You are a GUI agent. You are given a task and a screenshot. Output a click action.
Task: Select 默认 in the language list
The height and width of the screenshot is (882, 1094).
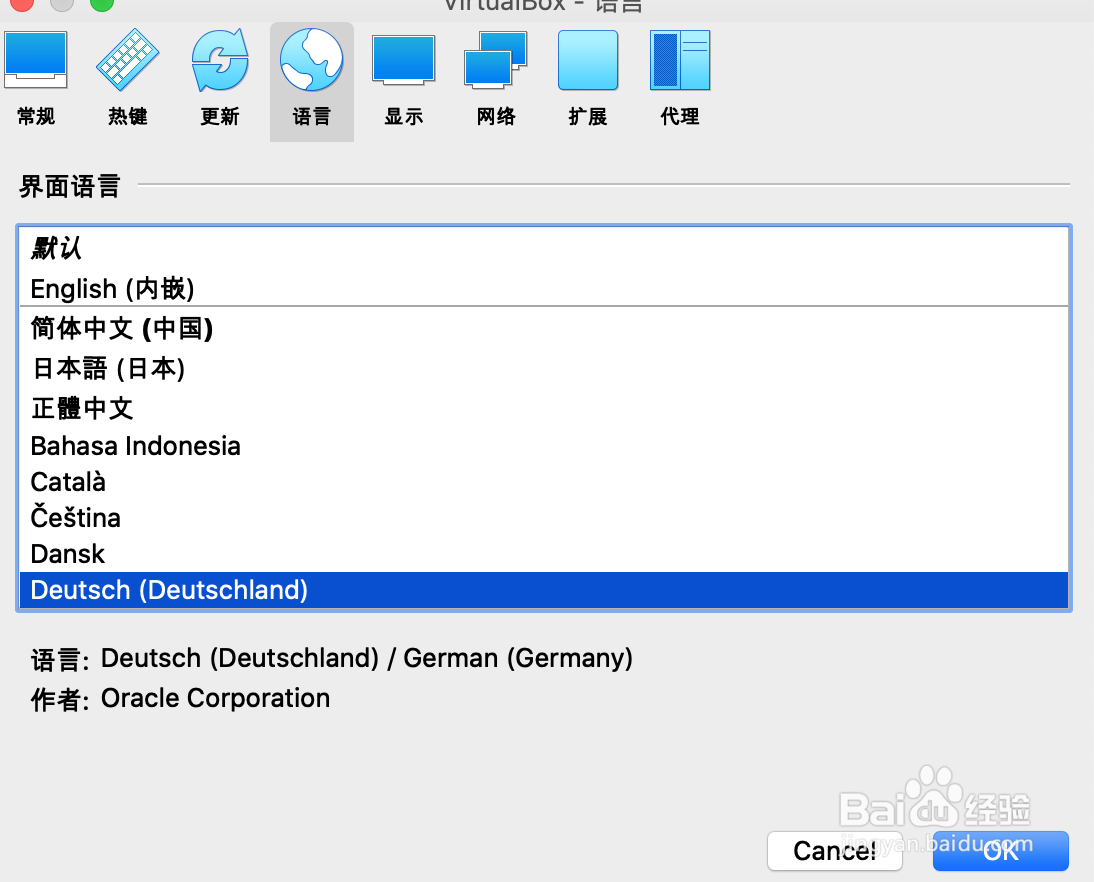pos(544,248)
